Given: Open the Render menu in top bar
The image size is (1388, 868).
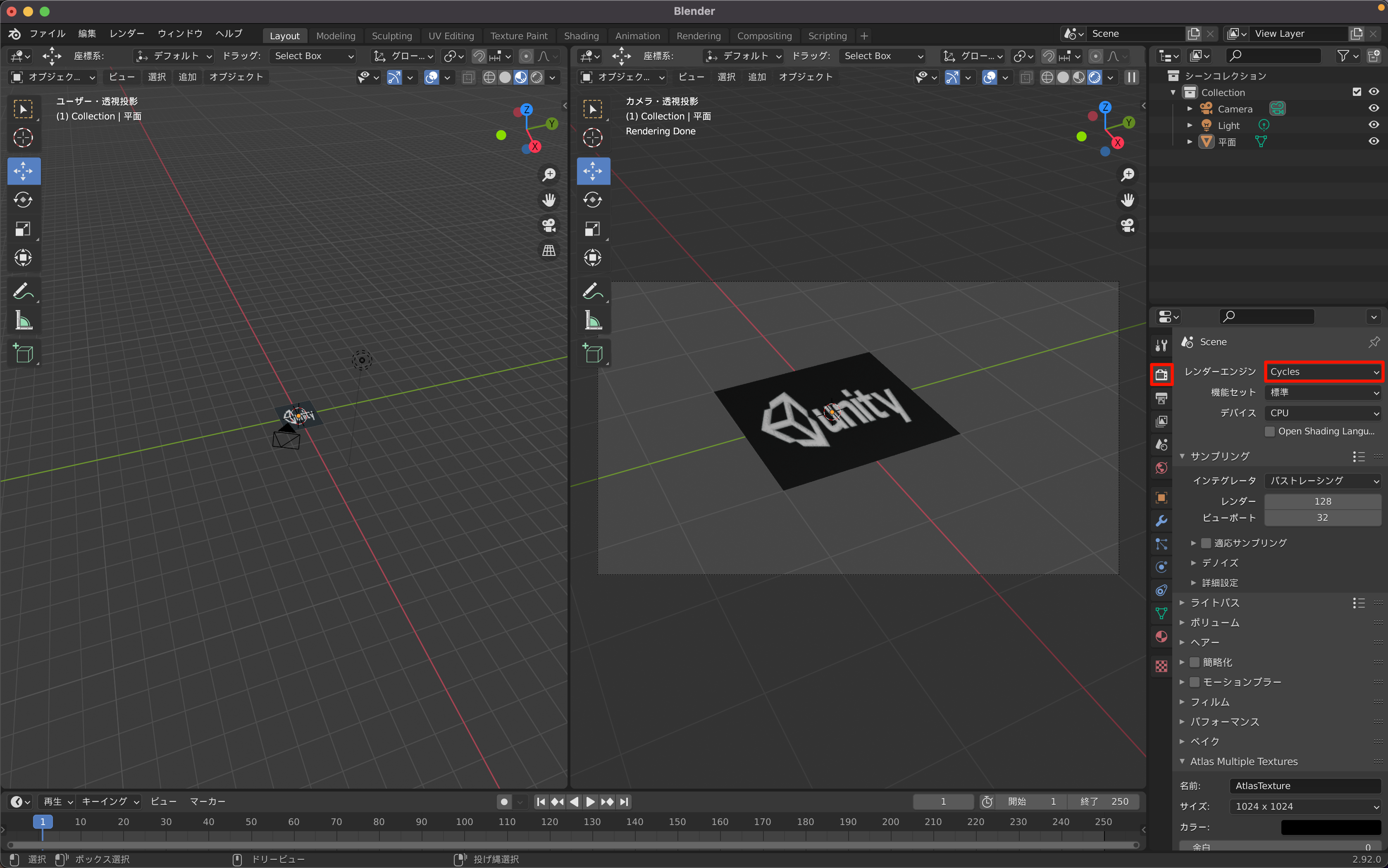Looking at the screenshot, I should pos(127,33).
